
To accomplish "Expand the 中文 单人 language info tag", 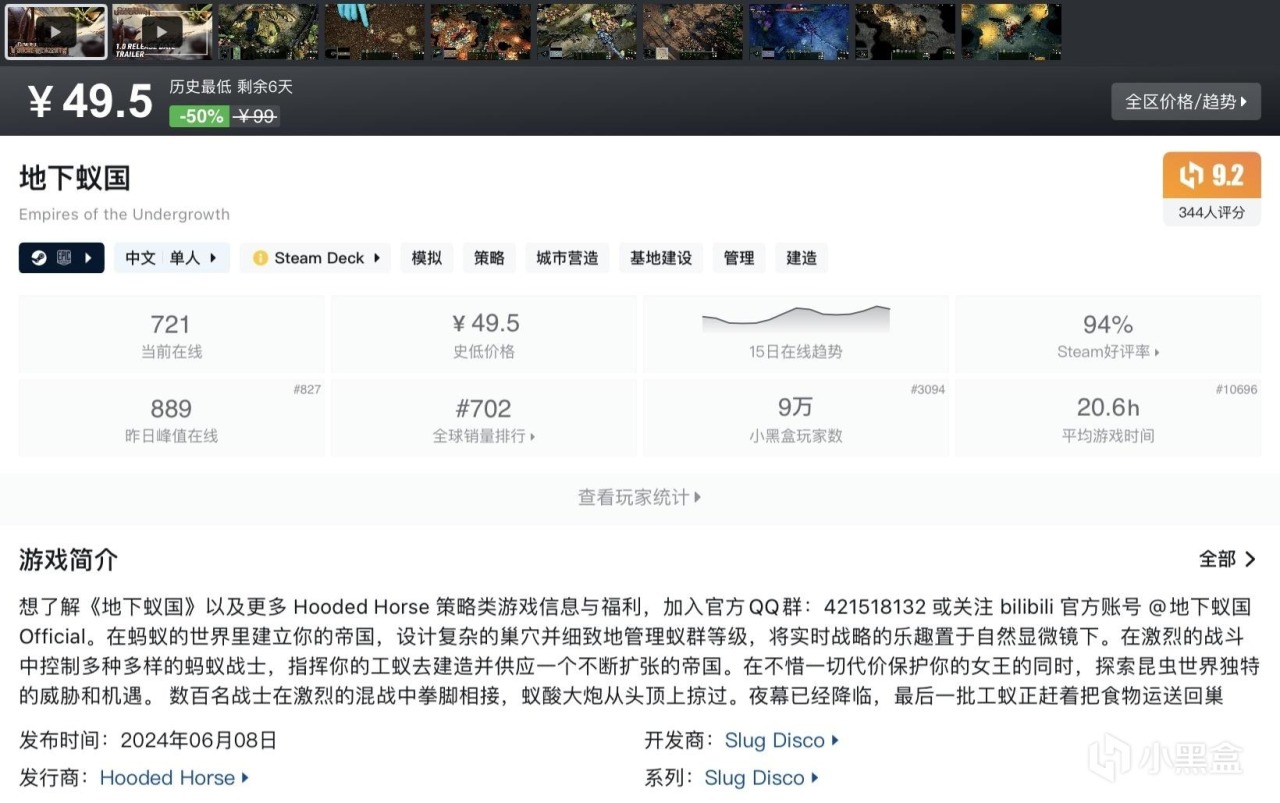I will (171, 258).
